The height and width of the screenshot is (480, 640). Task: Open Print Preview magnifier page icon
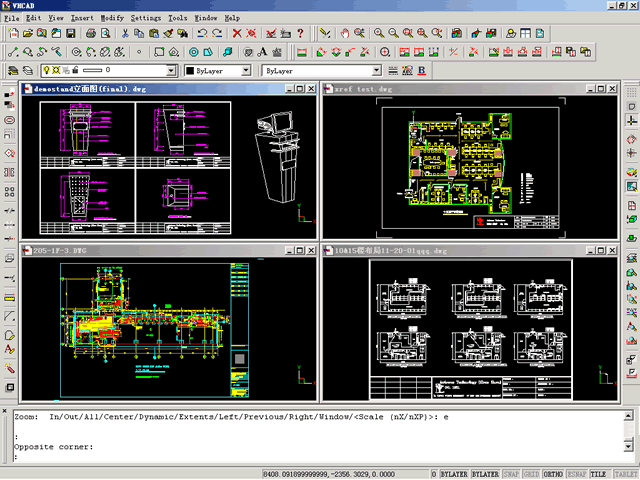(105, 33)
